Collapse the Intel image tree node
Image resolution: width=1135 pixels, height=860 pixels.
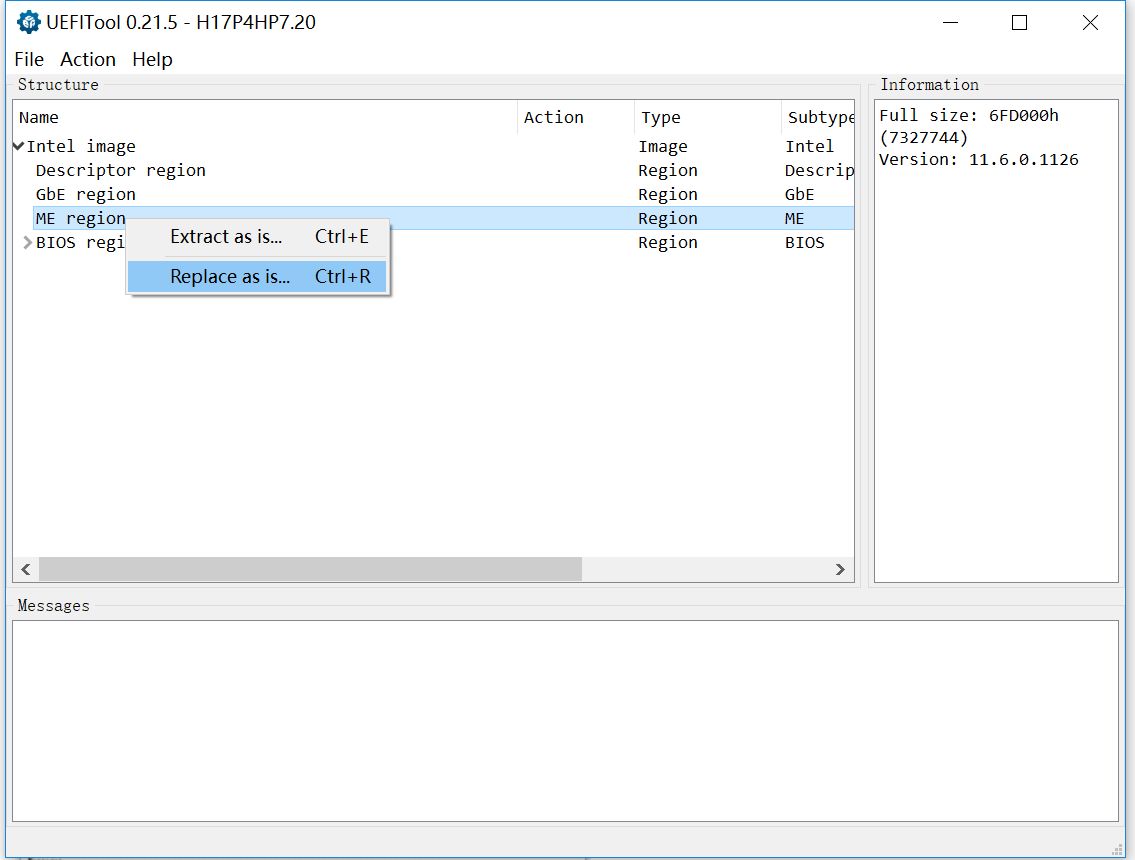(x=19, y=146)
